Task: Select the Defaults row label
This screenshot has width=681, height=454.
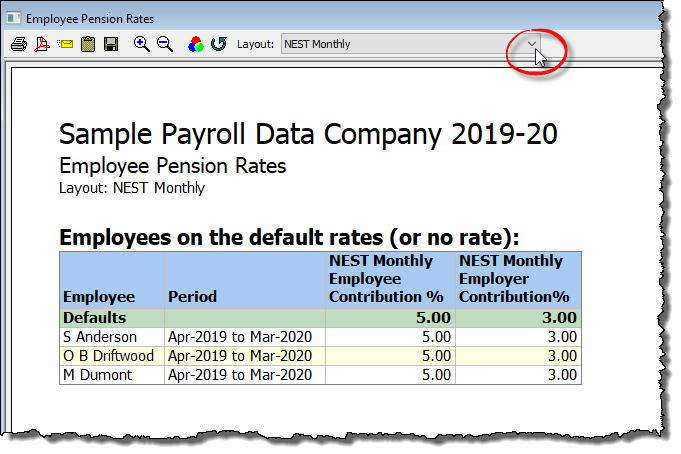Action: click(x=112, y=318)
